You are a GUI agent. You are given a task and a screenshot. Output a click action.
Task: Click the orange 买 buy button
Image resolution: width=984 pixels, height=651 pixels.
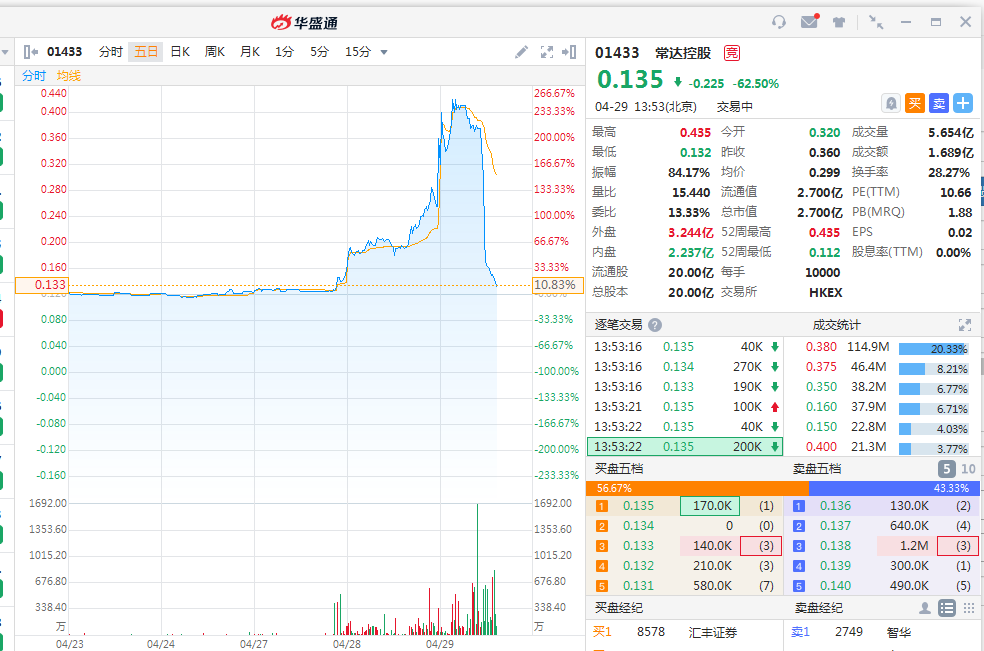[x=915, y=103]
